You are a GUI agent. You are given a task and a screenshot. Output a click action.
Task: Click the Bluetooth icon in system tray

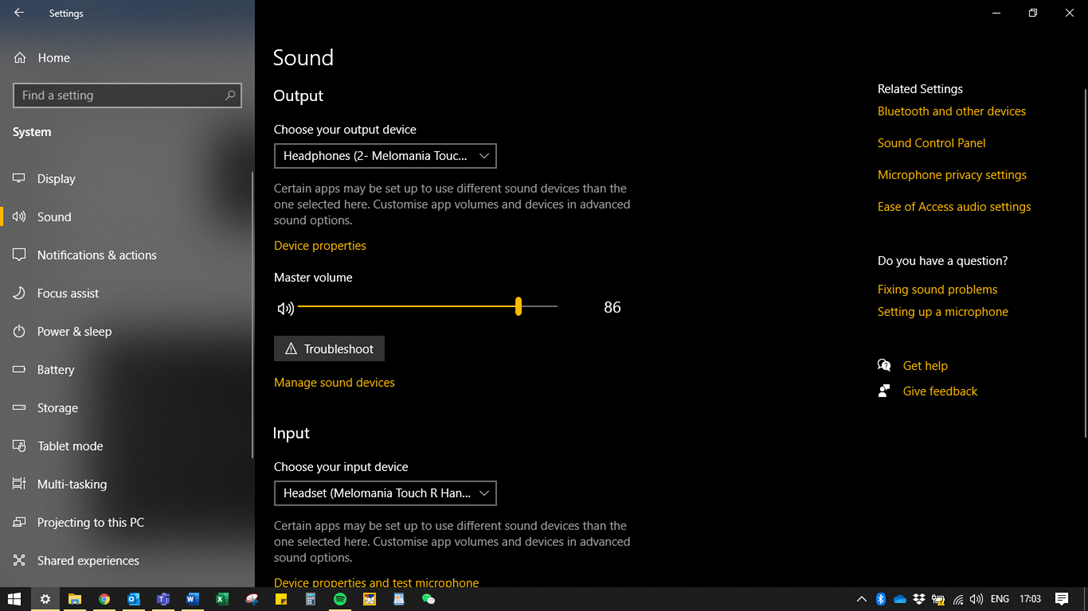881,599
